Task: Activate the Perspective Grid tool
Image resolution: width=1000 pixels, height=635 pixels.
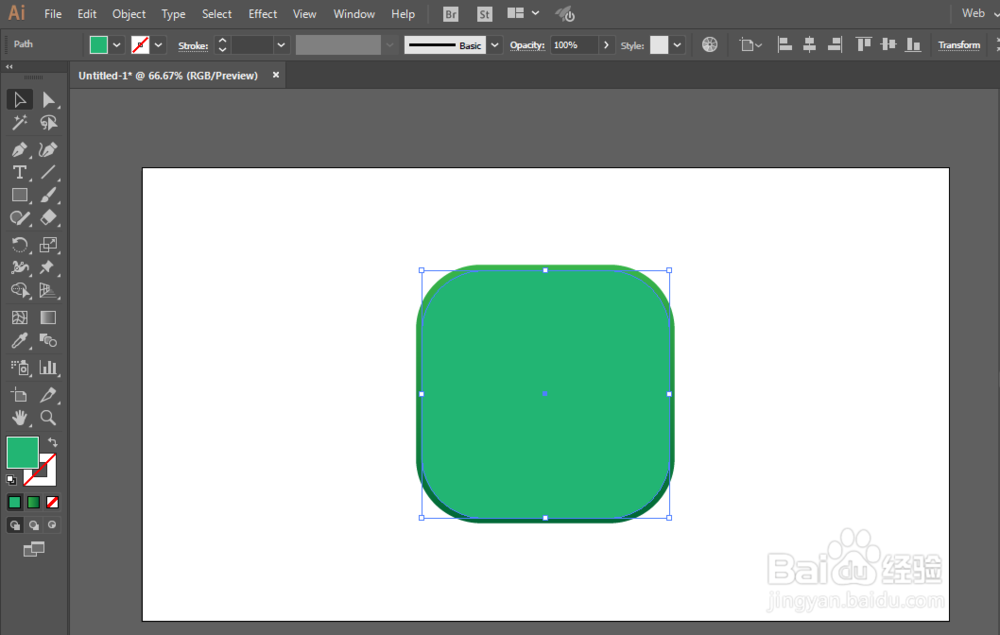Action: point(48,291)
